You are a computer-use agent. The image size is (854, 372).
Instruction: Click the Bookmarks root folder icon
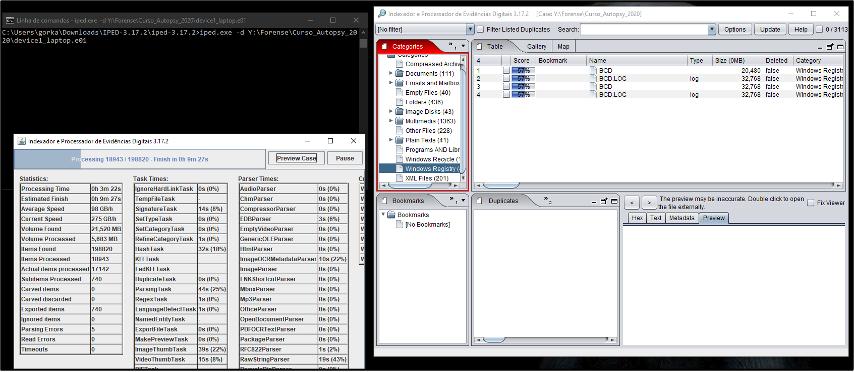pyautogui.click(x=391, y=215)
